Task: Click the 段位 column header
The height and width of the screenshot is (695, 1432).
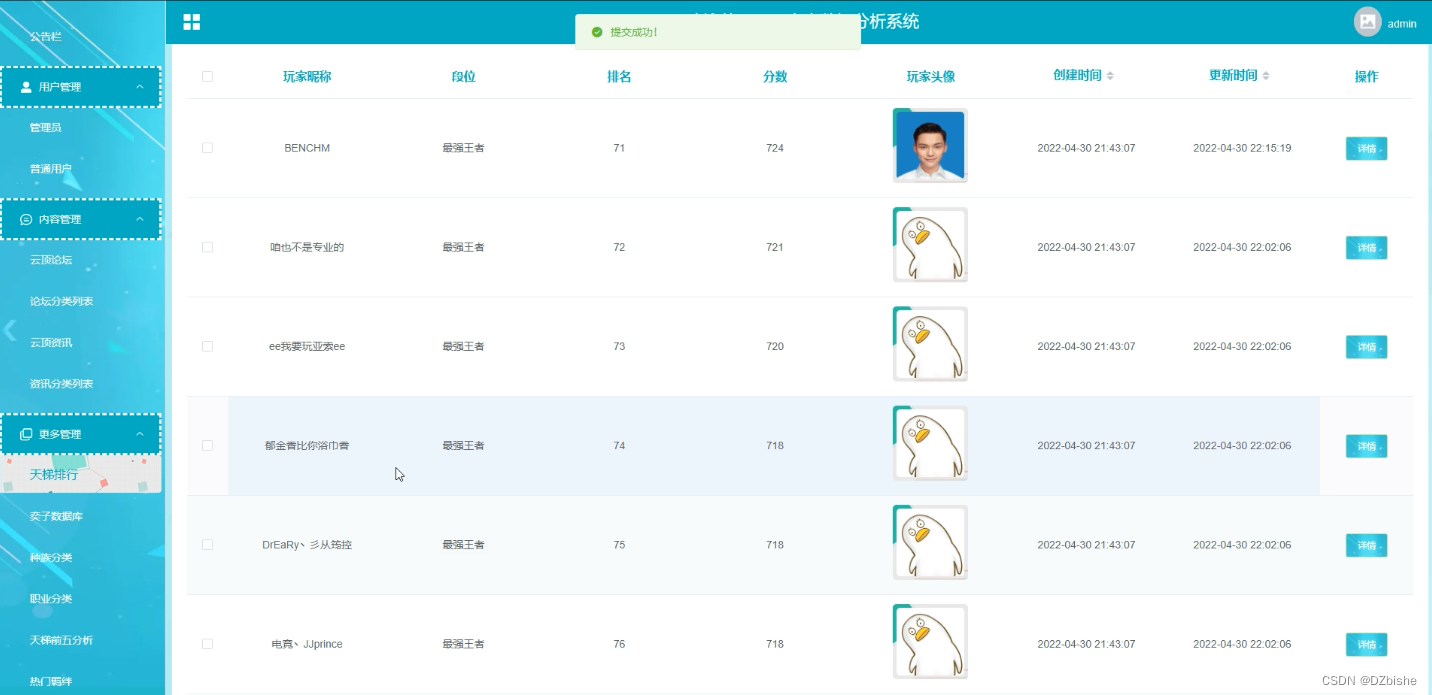Action: pos(463,76)
